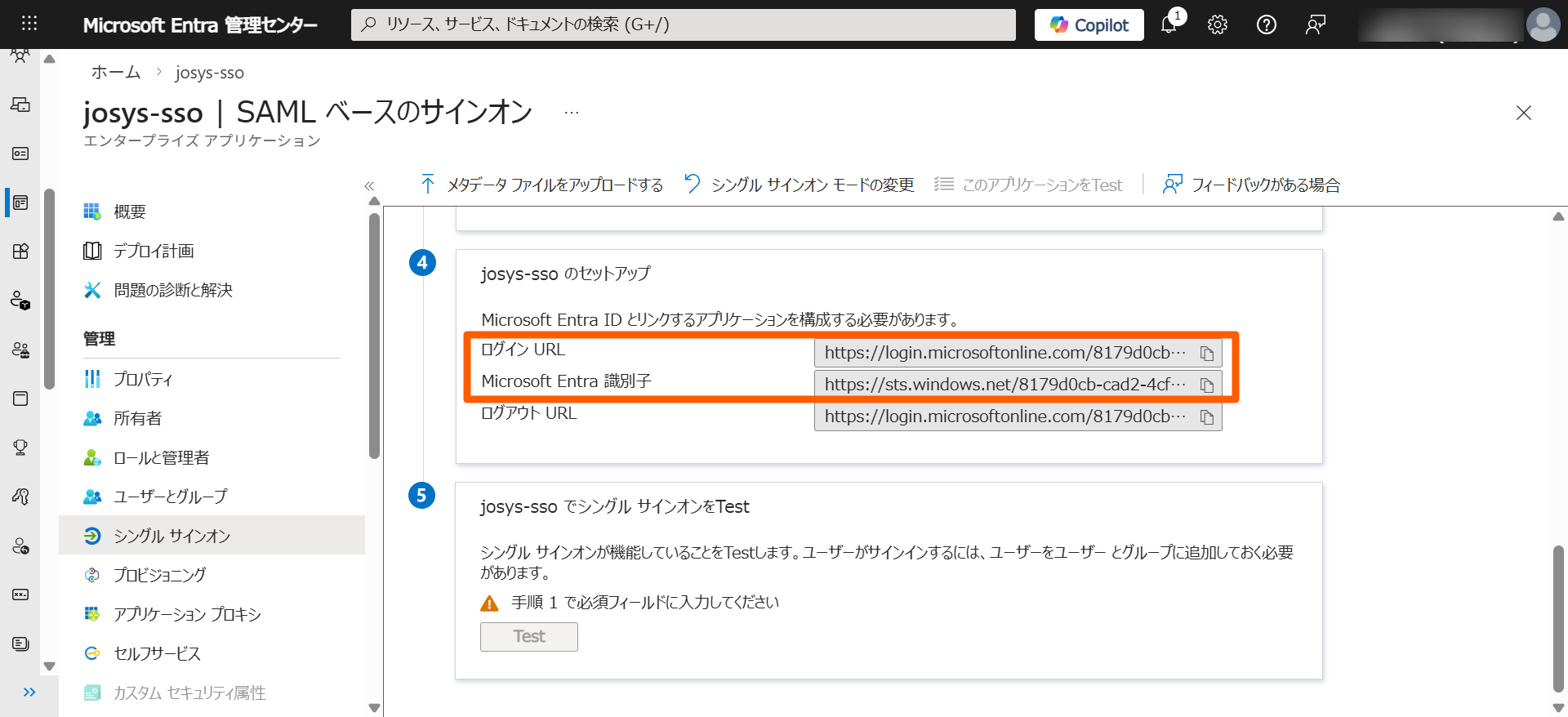Viewport: 1568px width, 717px height.
Task: Click the ホーム breadcrumb link
Action: (116, 73)
